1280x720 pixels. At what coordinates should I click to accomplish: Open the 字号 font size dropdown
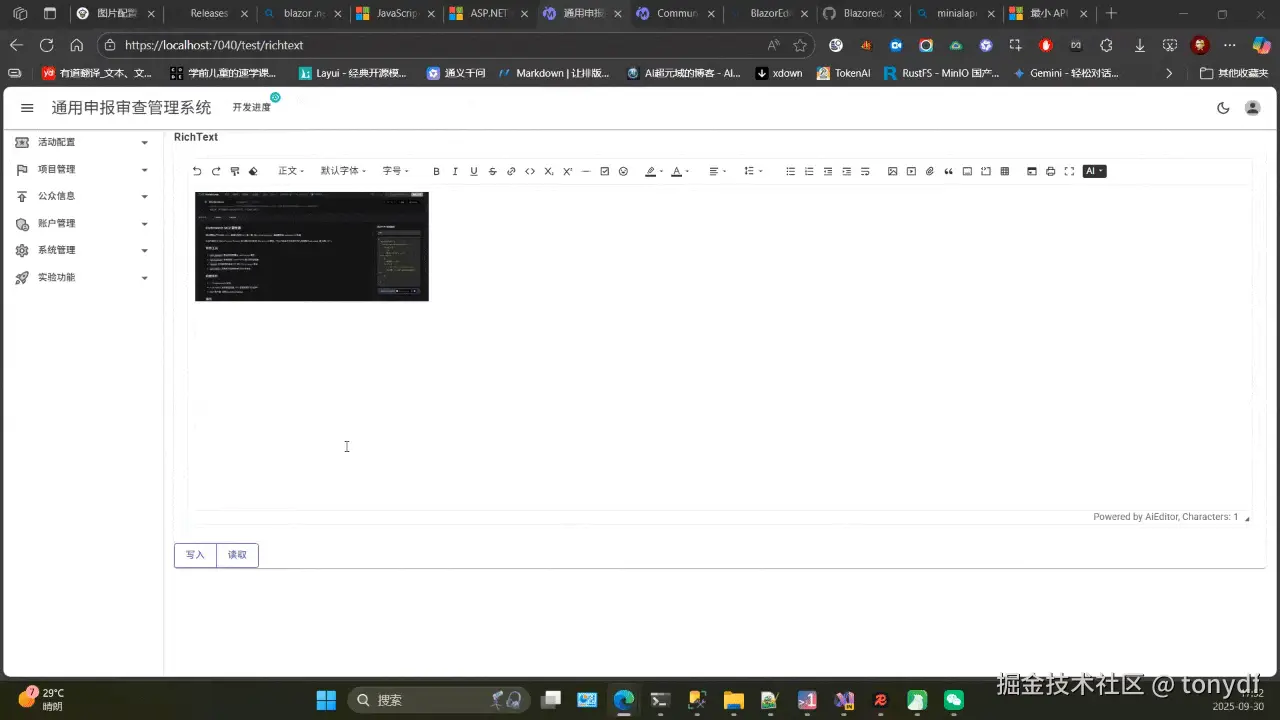tap(396, 171)
